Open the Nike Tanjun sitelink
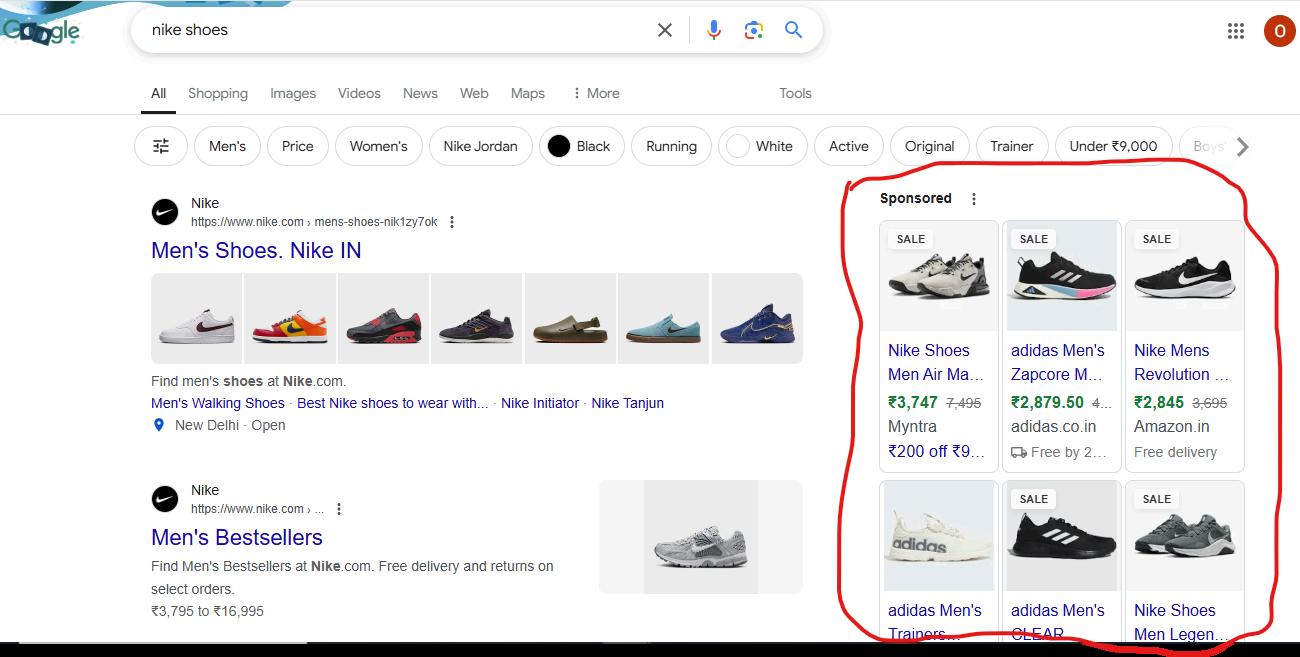Image resolution: width=1300 pixels, height=657 pixels. 627,403
